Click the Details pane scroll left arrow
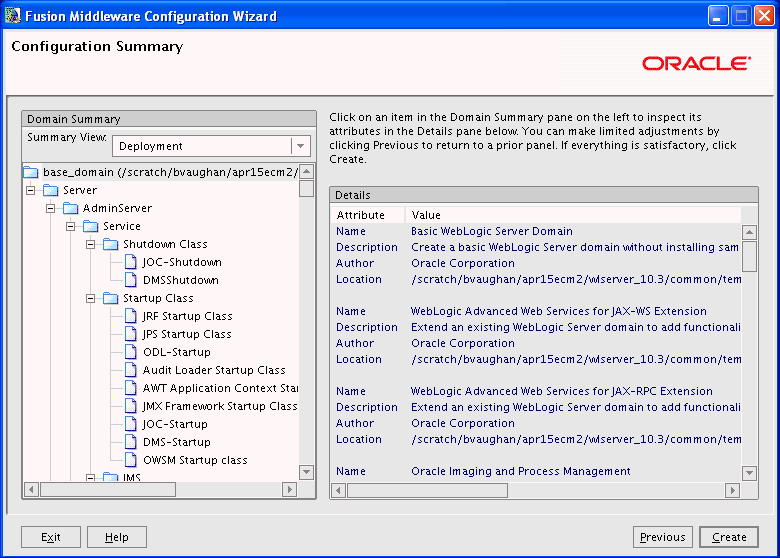780x558 pixels. [x=339, y=491]
